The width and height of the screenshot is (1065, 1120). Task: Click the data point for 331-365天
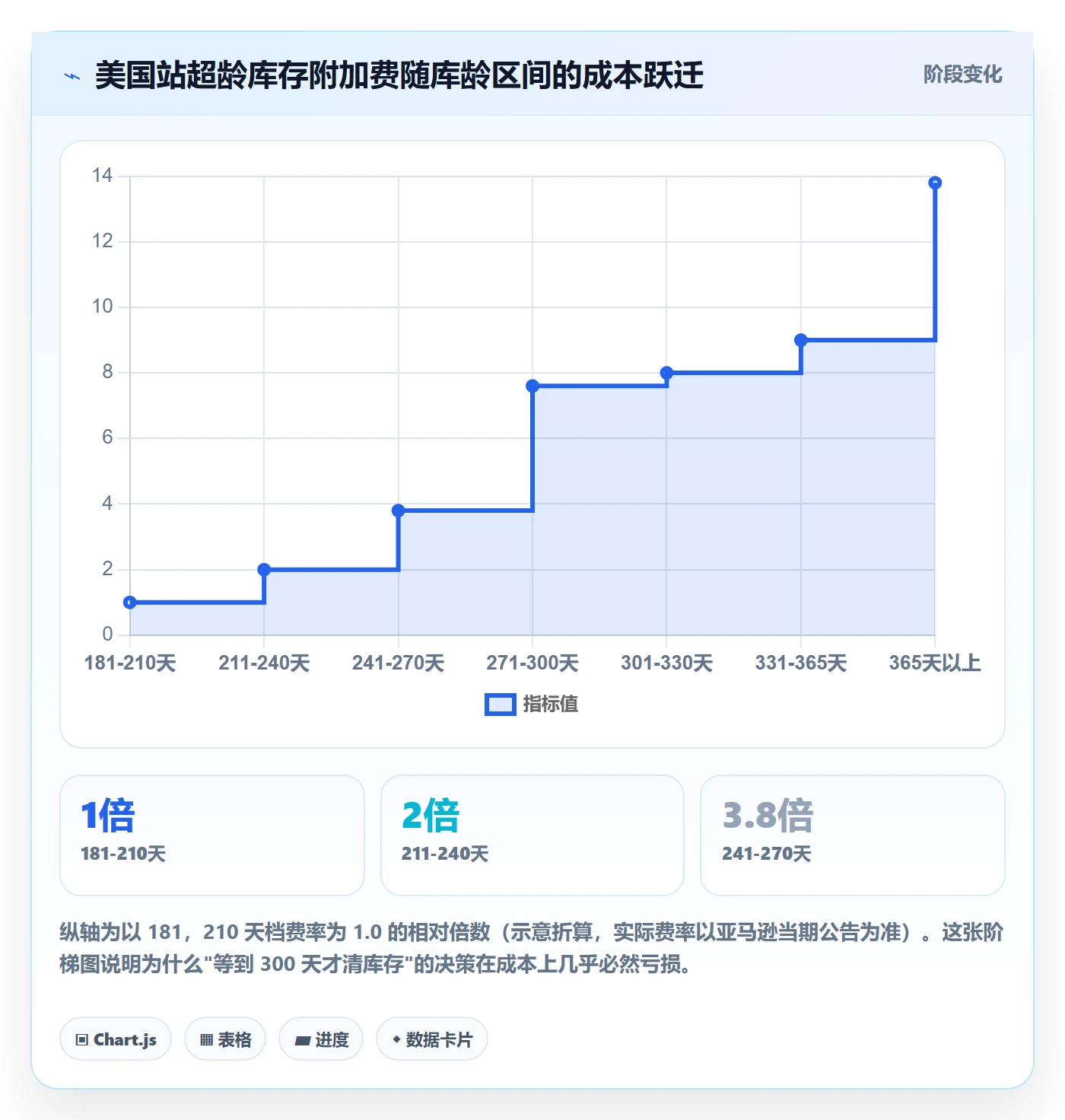tap(801, 340)
